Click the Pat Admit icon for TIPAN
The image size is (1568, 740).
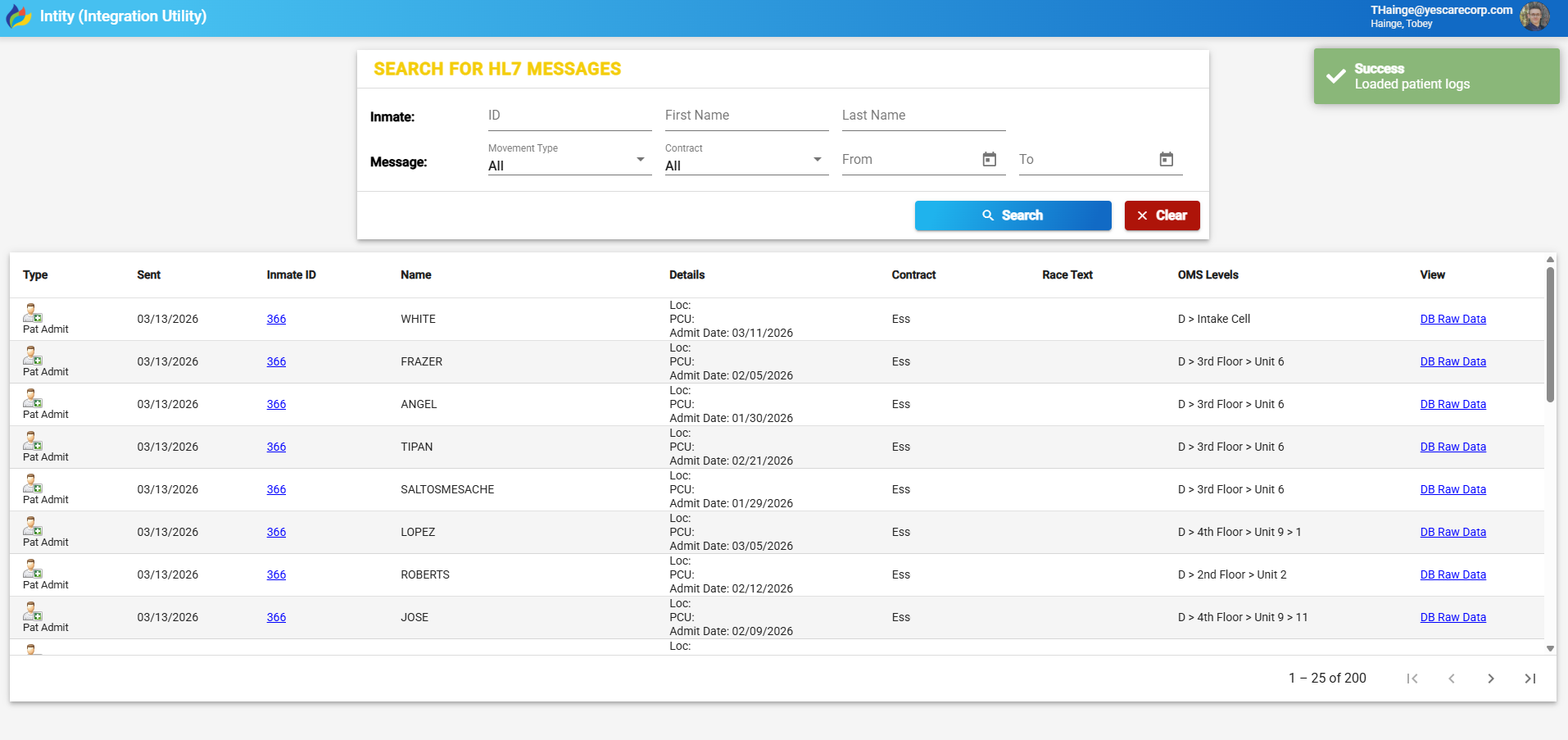(33, 441)
